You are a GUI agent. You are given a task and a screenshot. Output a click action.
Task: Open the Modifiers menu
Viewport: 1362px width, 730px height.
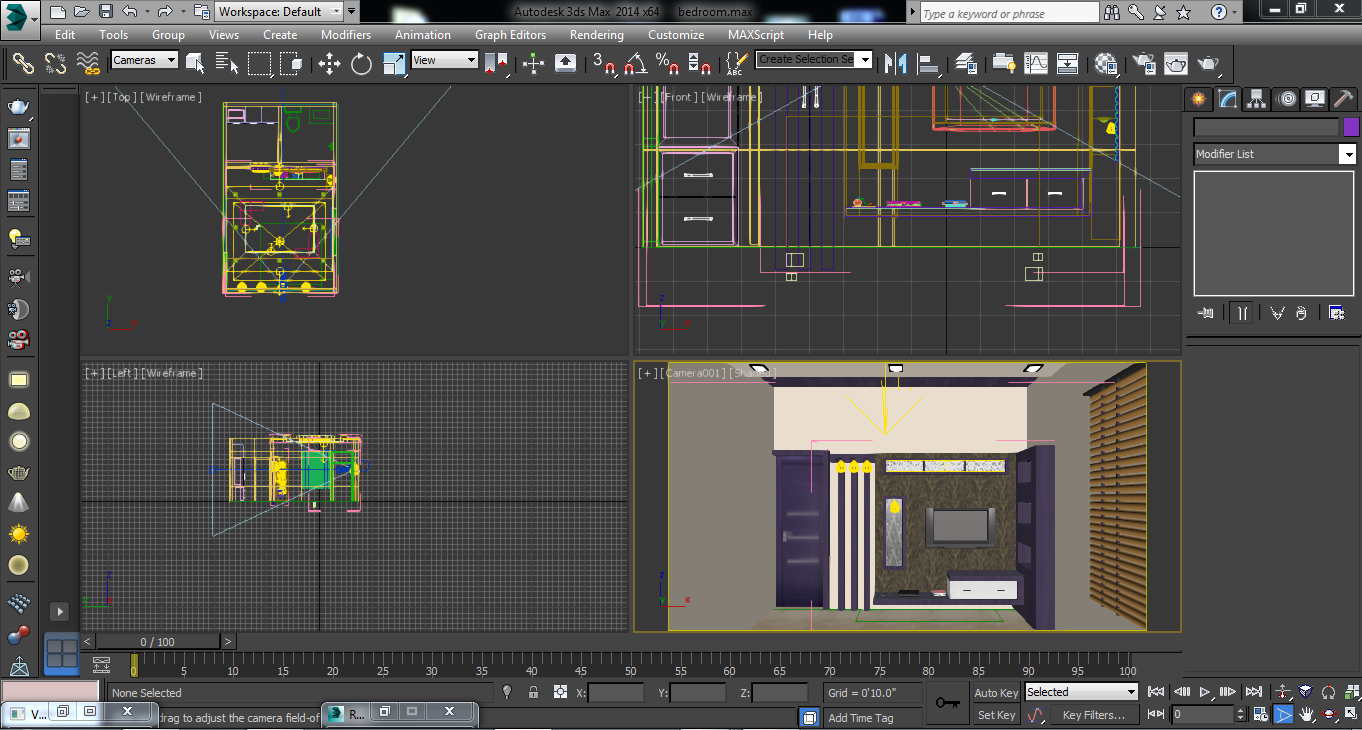[x=346, y=35]
